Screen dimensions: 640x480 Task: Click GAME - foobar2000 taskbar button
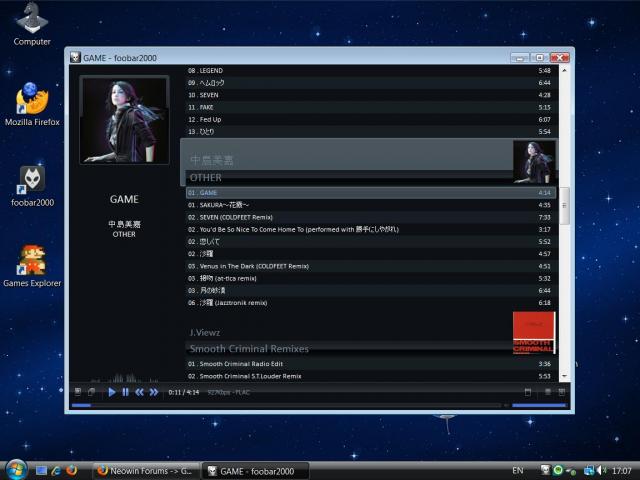(256, 471)
